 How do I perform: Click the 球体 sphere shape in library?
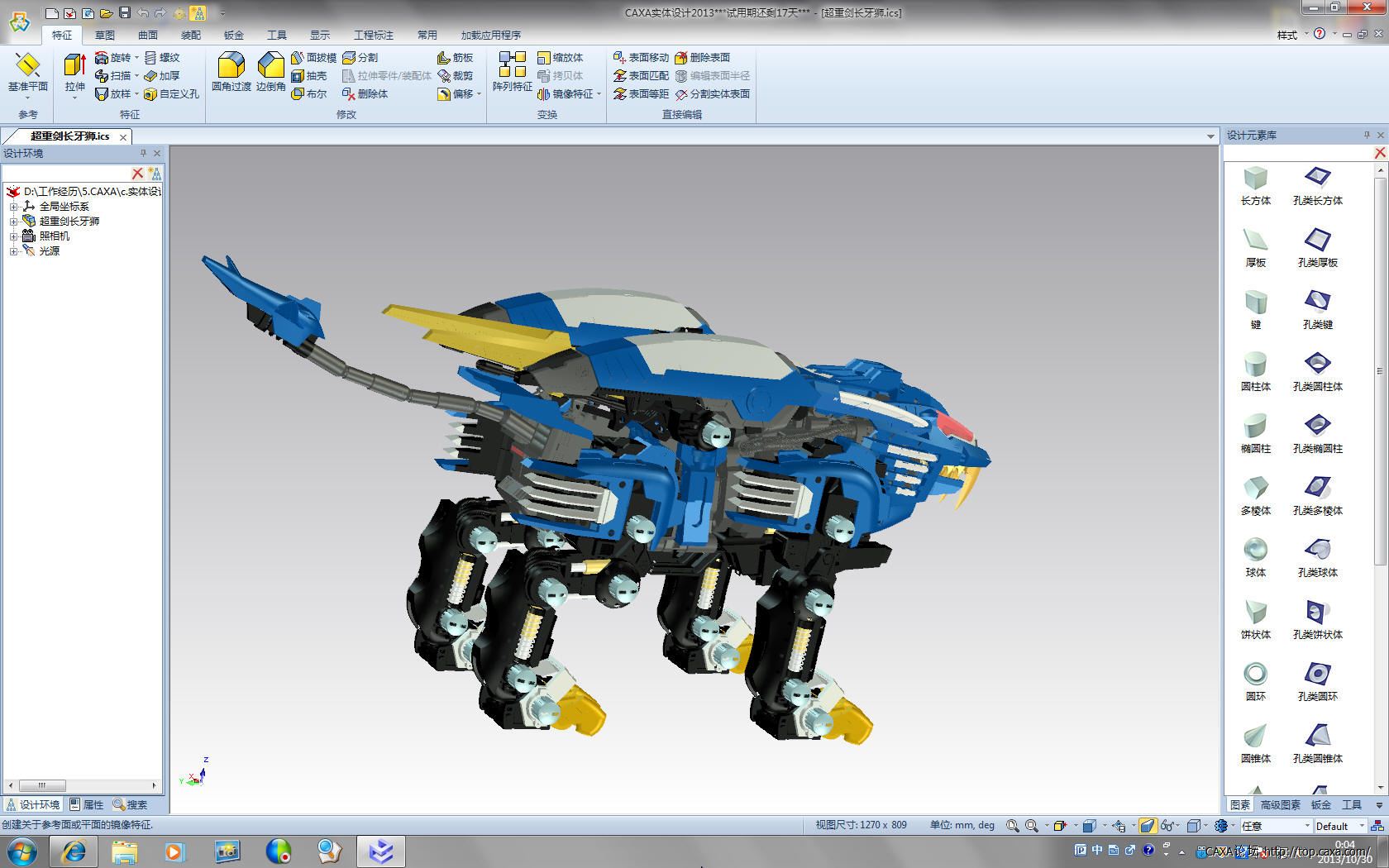click(1255, 558)
